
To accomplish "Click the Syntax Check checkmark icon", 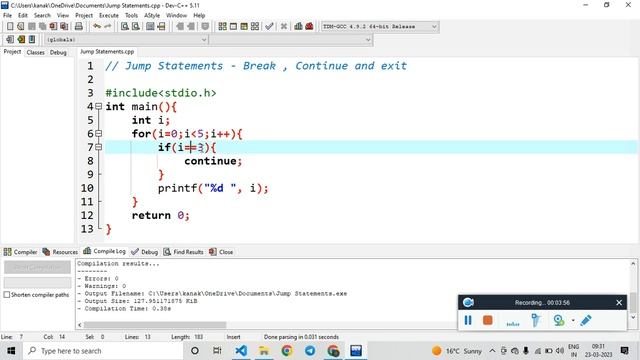I will (x=269, y=27).
